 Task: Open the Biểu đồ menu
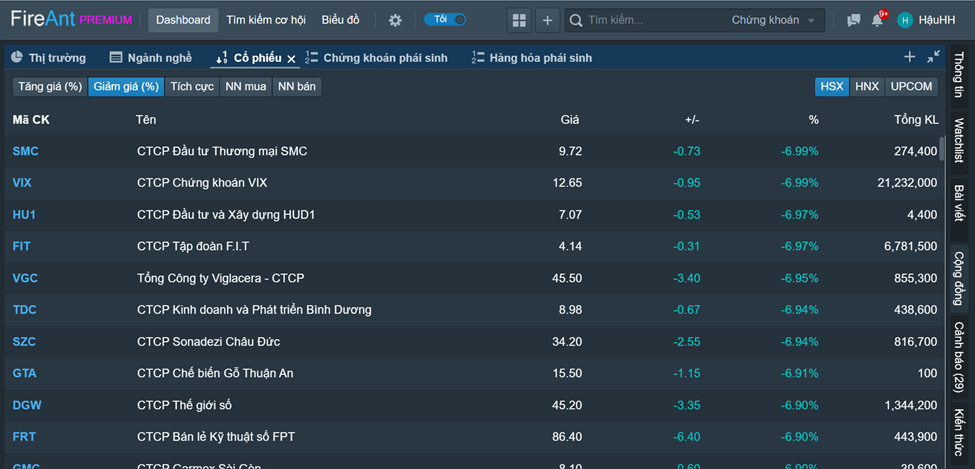pos(340,21)
